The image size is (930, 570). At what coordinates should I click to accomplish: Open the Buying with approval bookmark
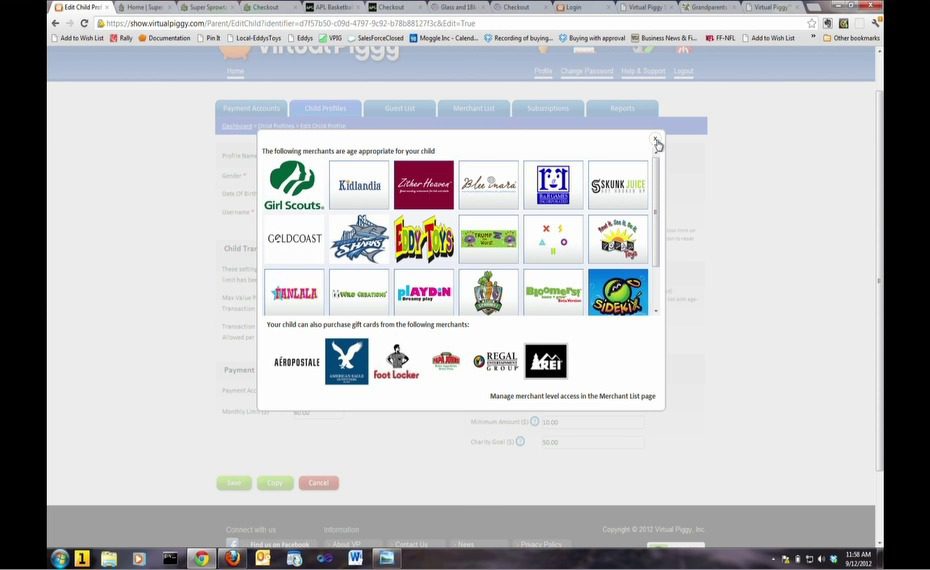592,38
